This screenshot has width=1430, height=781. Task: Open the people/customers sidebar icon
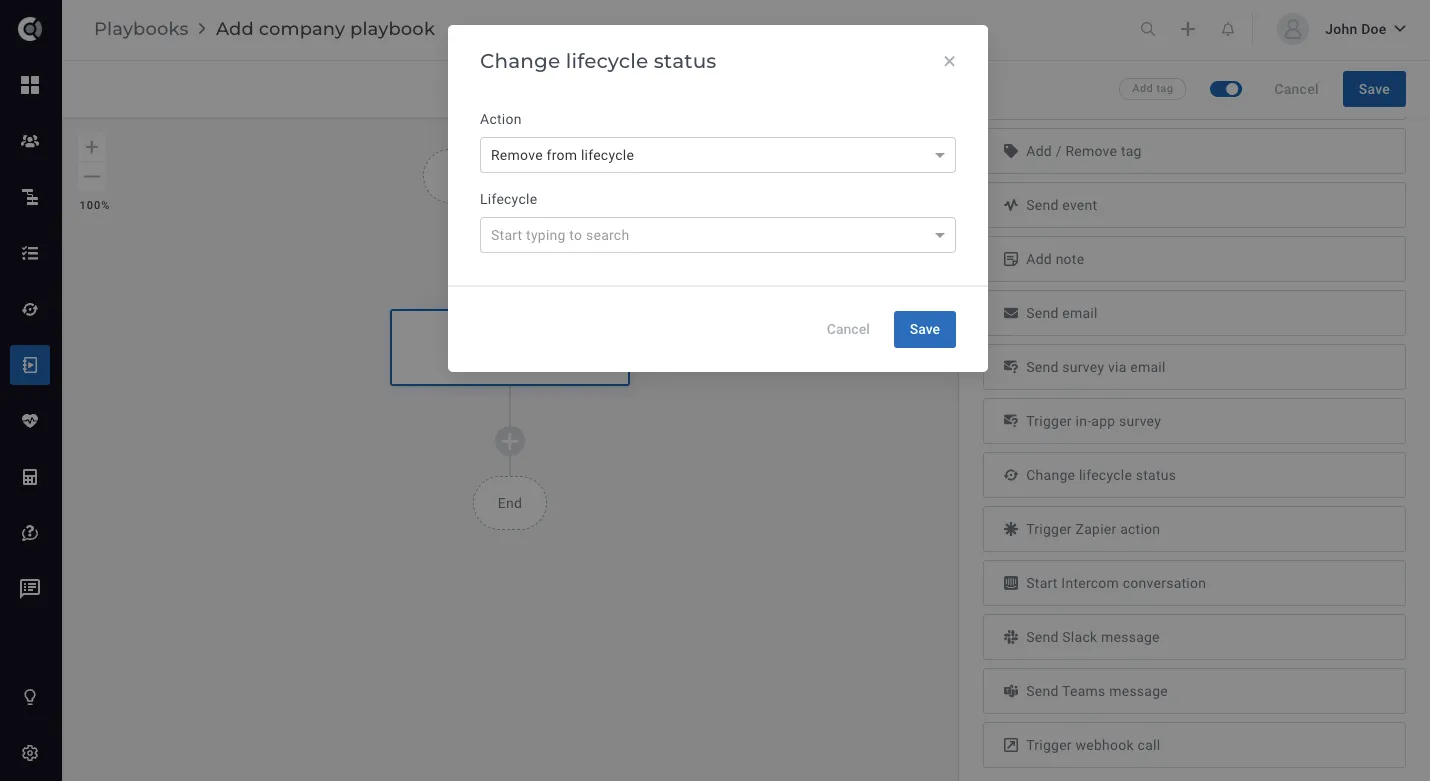pos(30,141)
